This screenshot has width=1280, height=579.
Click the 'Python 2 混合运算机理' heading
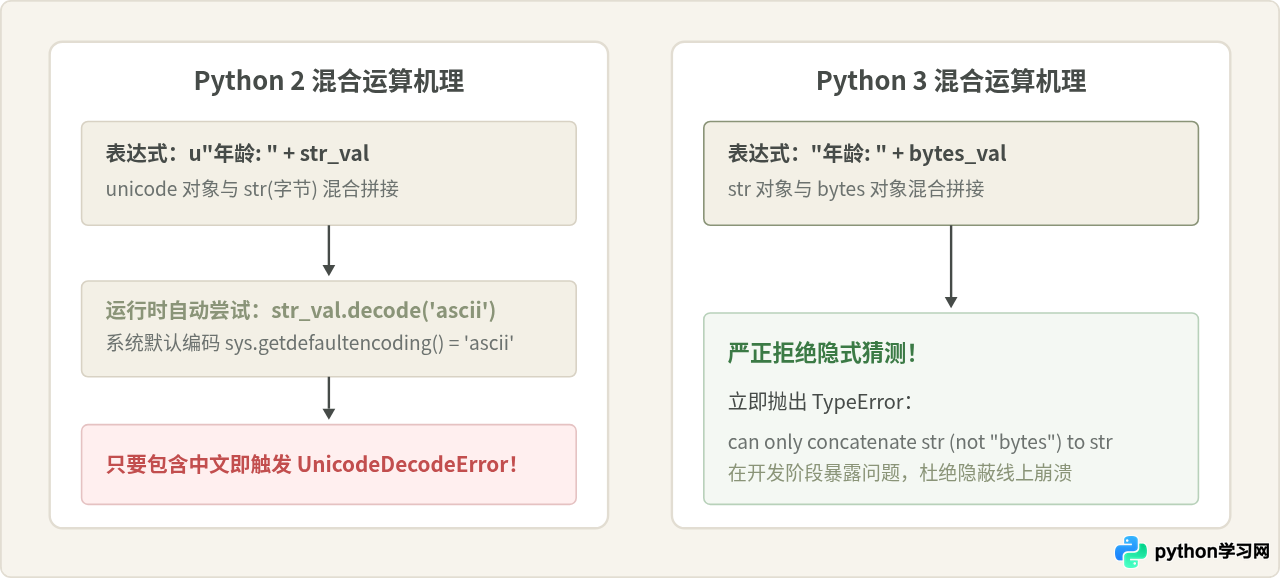pyautogui.click(x=329, y=81)
